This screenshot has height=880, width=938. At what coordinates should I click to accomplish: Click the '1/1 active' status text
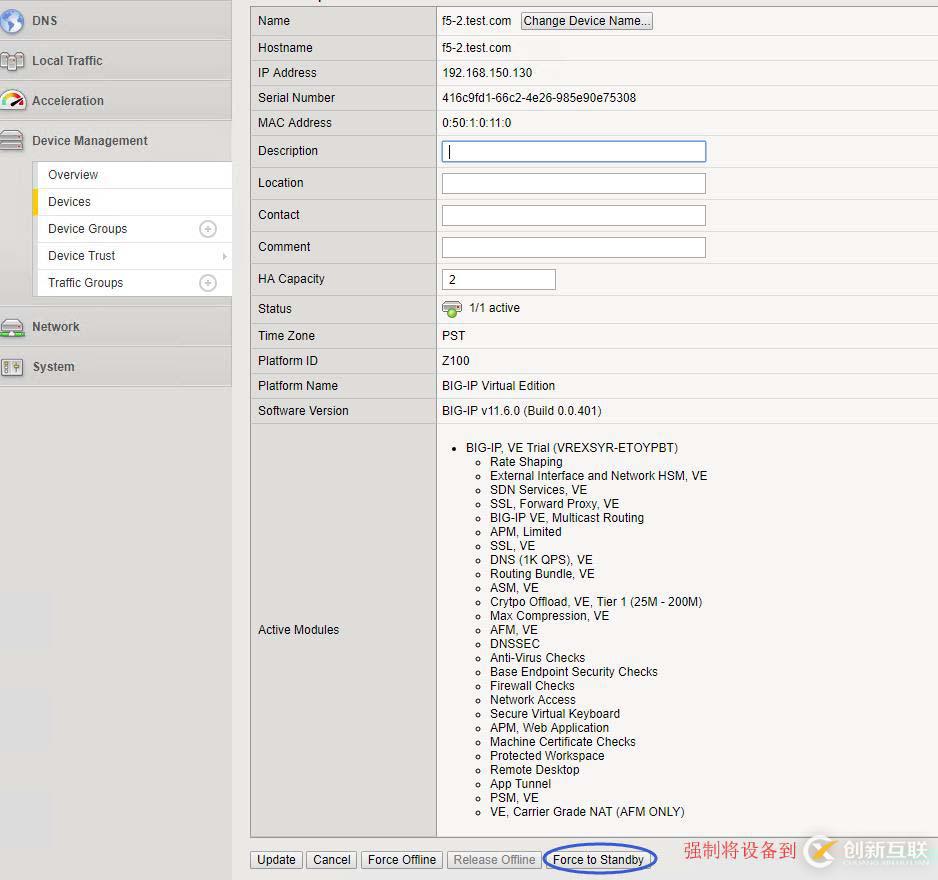tap(495, 308)
